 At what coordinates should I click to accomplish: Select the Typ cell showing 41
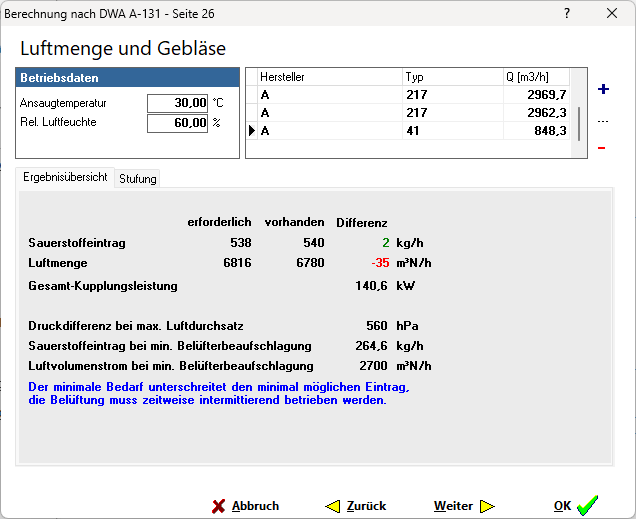click(453, 131)
